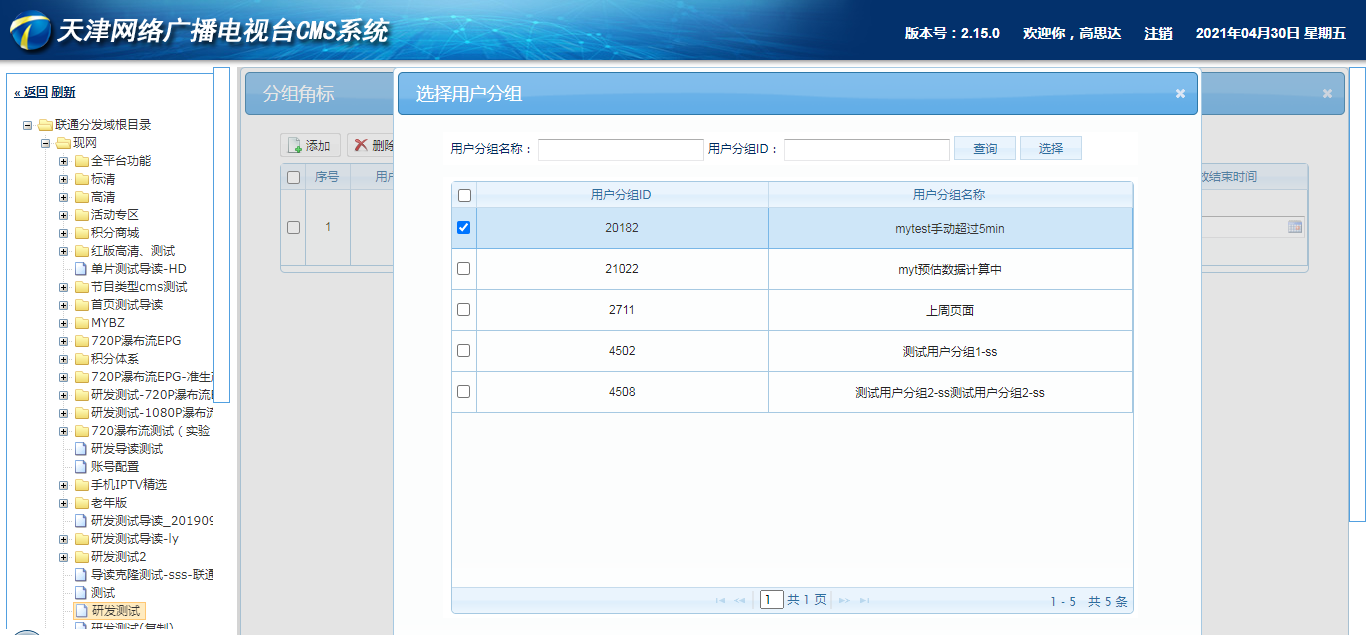
Task: Expand the 手机IPTV精选 folder
Action: (64, 485)
